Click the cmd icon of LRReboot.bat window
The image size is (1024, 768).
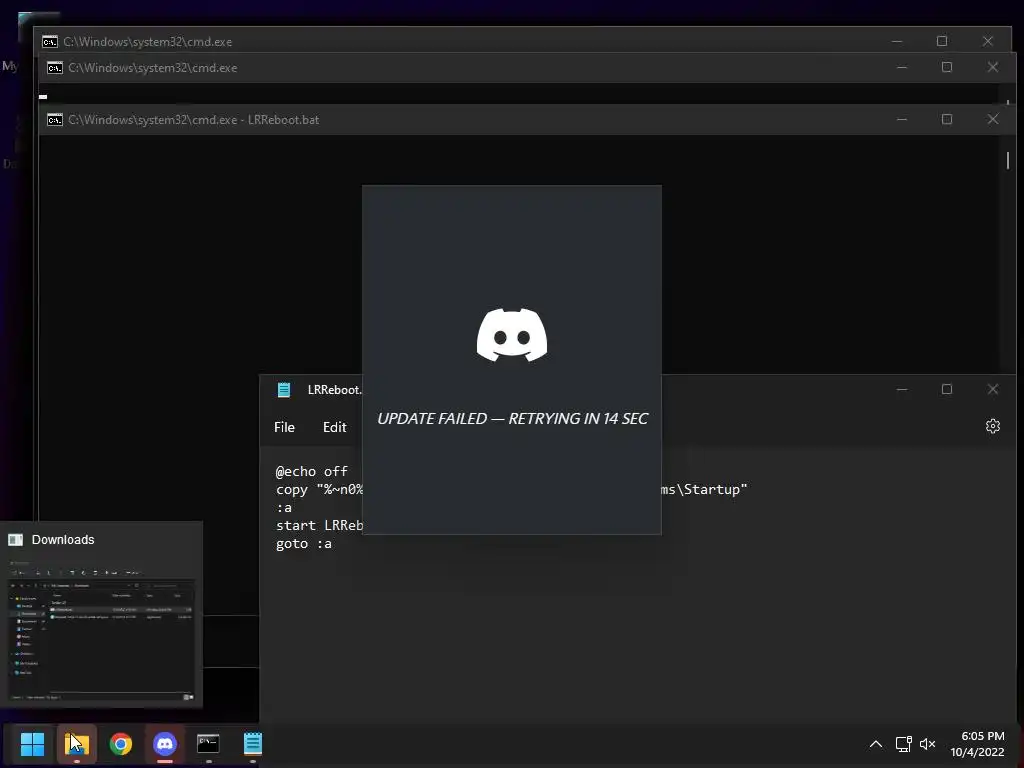pos(55,120)
